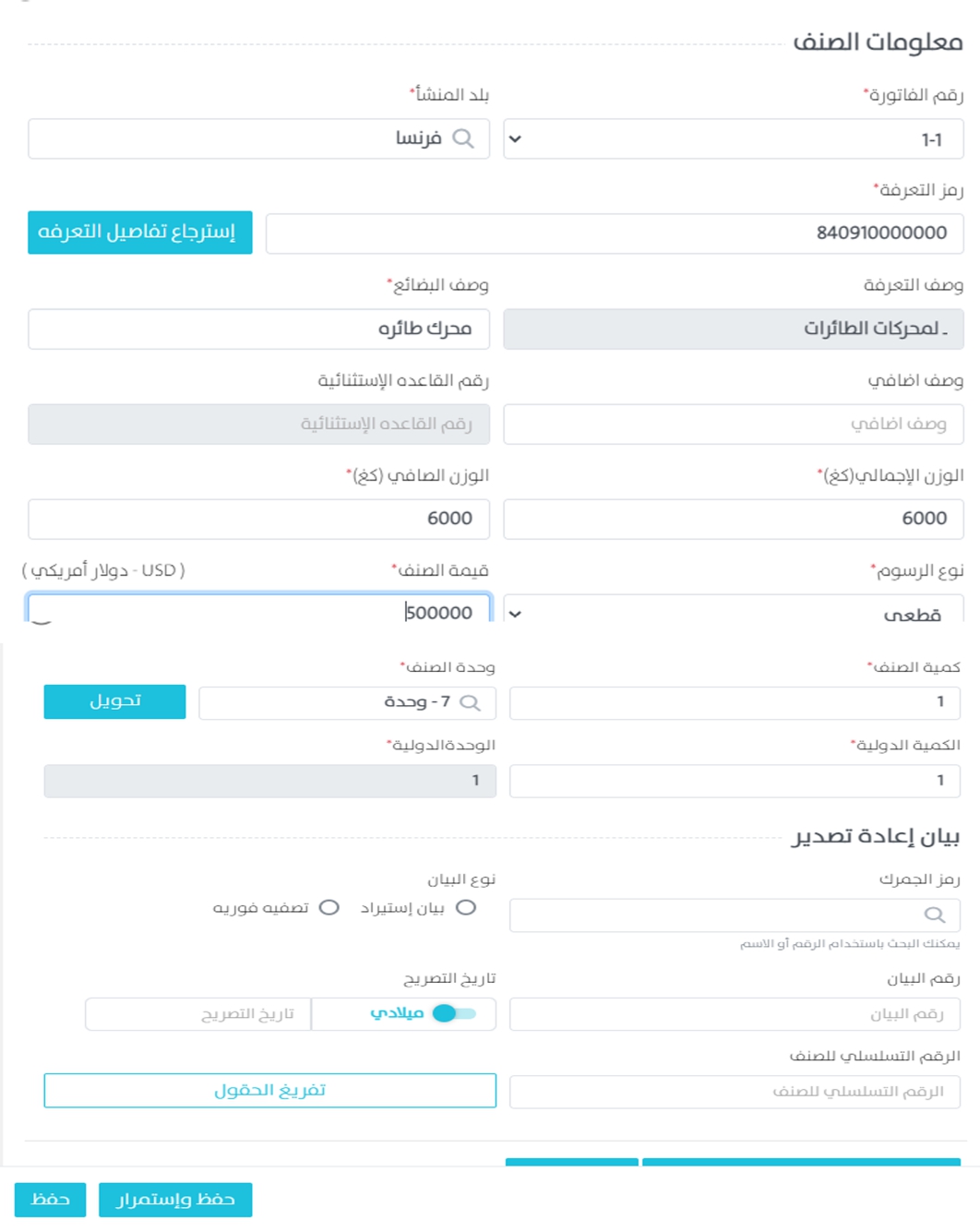
Task: Click the قيمة الصنف value field
Action: [x=258, y=613]
